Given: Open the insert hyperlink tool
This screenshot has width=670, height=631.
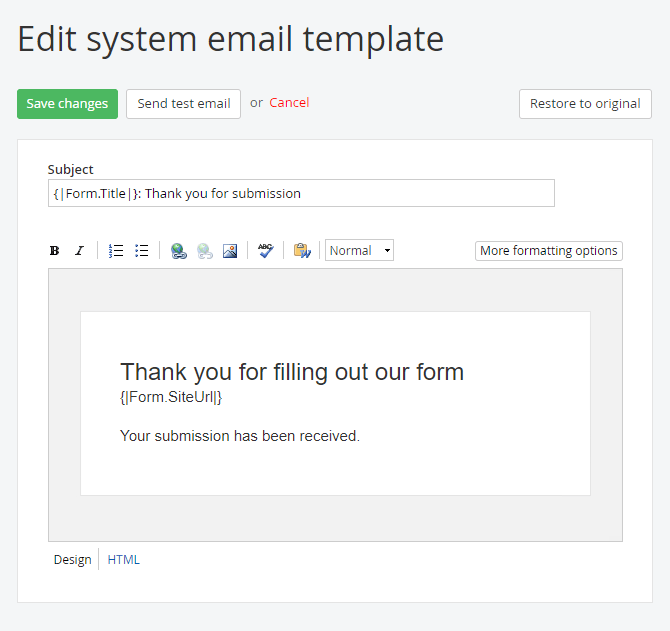Looking at the screenshot, I should (178, 251).
